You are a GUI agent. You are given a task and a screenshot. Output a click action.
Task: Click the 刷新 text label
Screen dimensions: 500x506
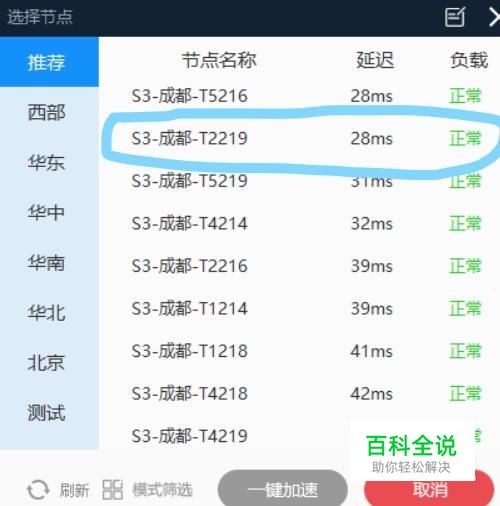[74, 490]
